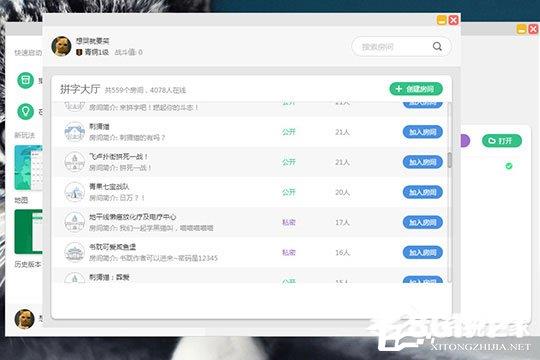Minimize the front 拼字大厅 window
Screen dimensions: 540x360
click(442, 20)
